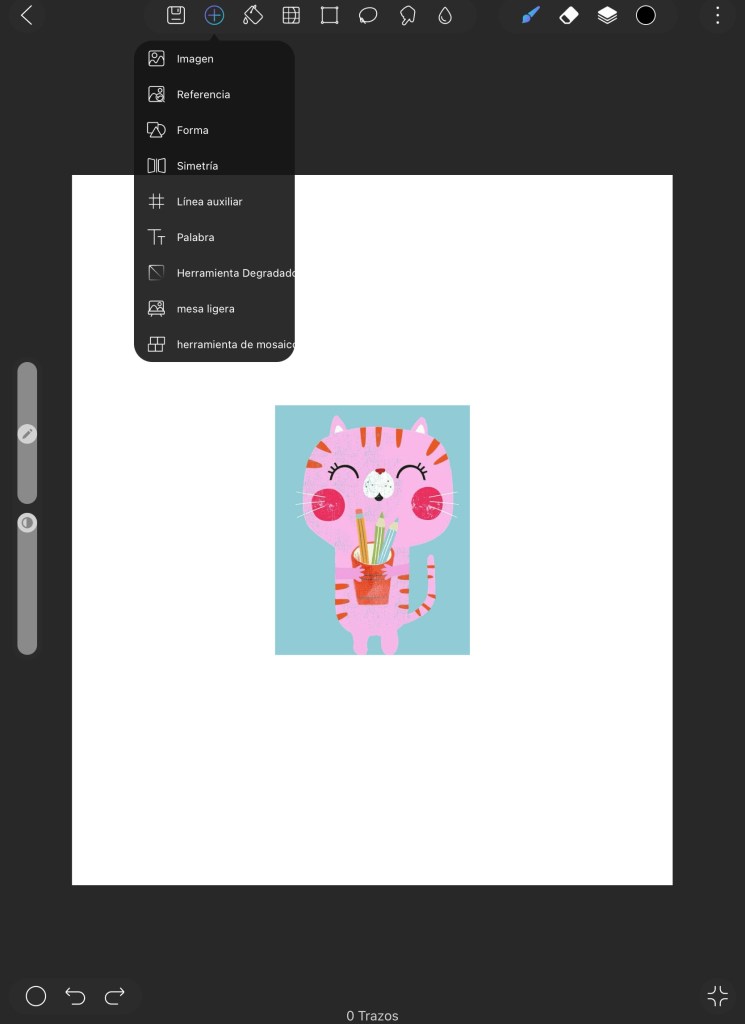Choose Imagen from the insert menu

click(x=195, y=59)
